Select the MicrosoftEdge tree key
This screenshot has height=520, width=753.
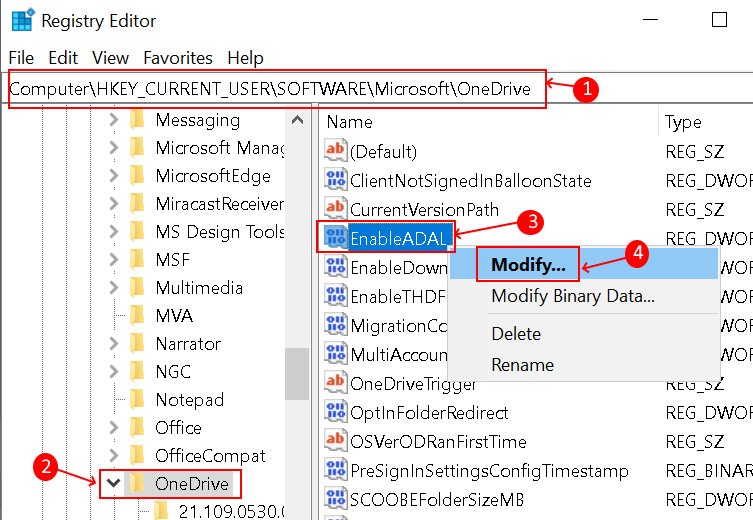213,176
